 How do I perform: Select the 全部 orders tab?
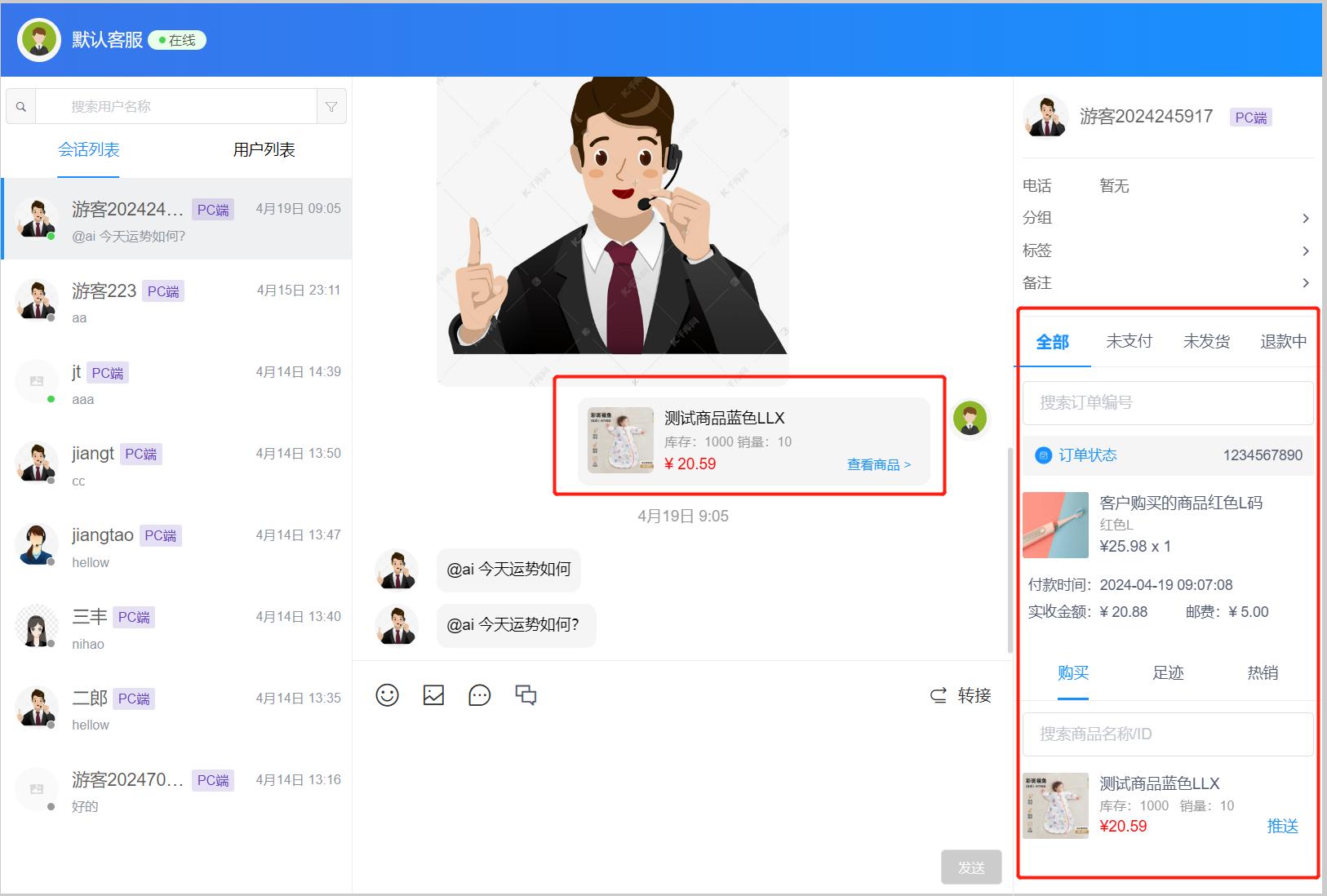(1052, 342)
